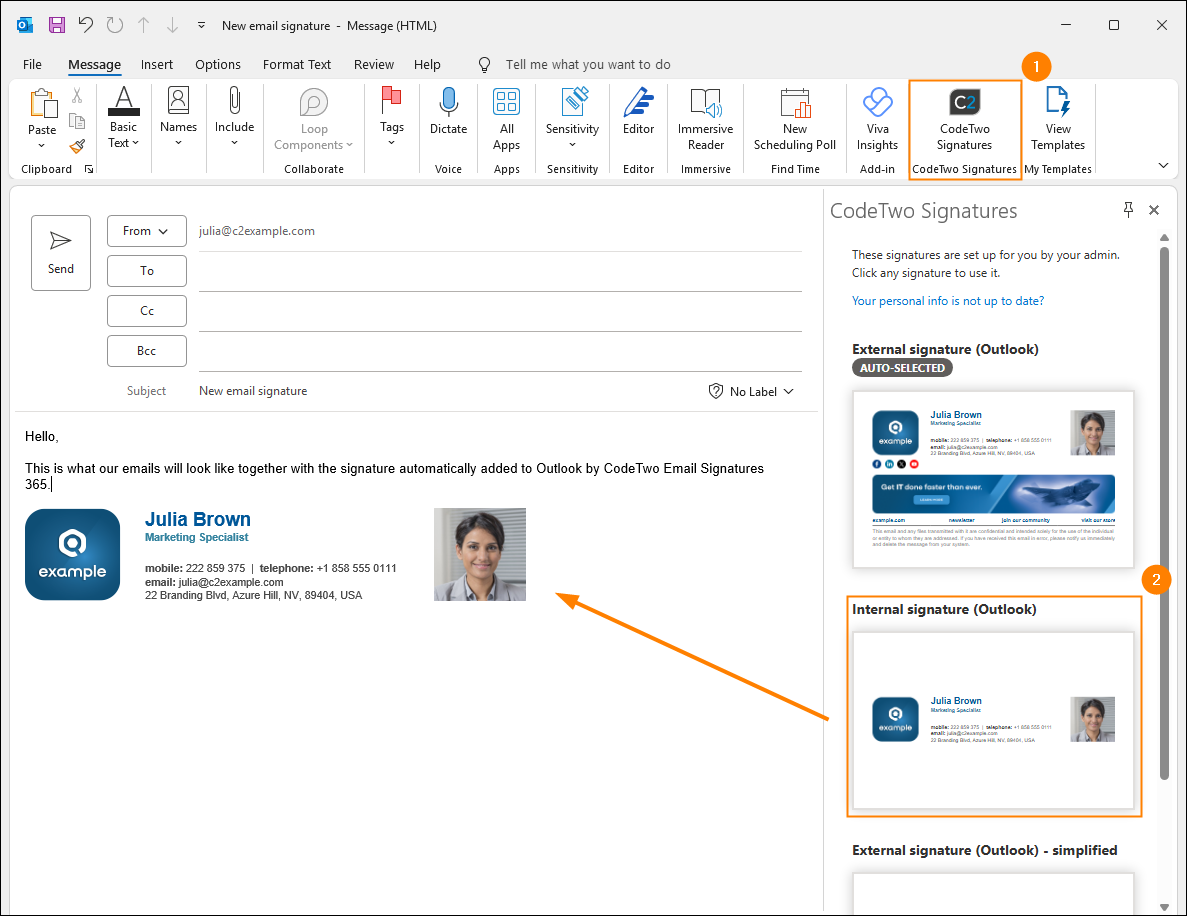
Task: Go to next item with down arrow
Action: pyautogui.click(x=172, y=25)
